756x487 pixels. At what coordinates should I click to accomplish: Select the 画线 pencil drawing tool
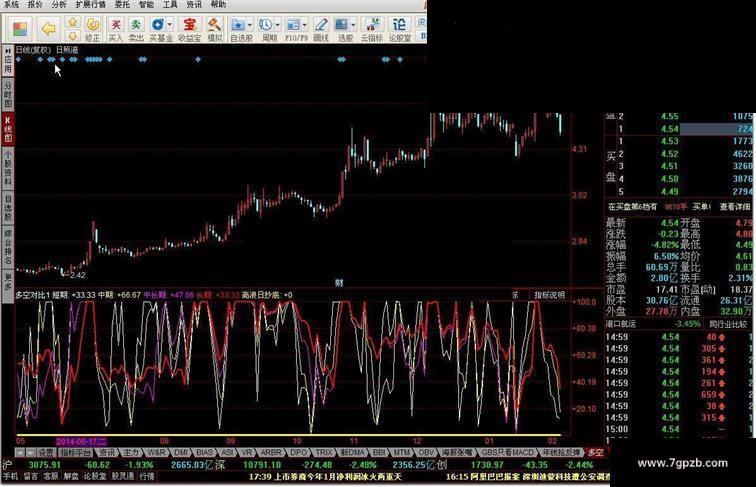pyautogui.click(x=321, y=28)
